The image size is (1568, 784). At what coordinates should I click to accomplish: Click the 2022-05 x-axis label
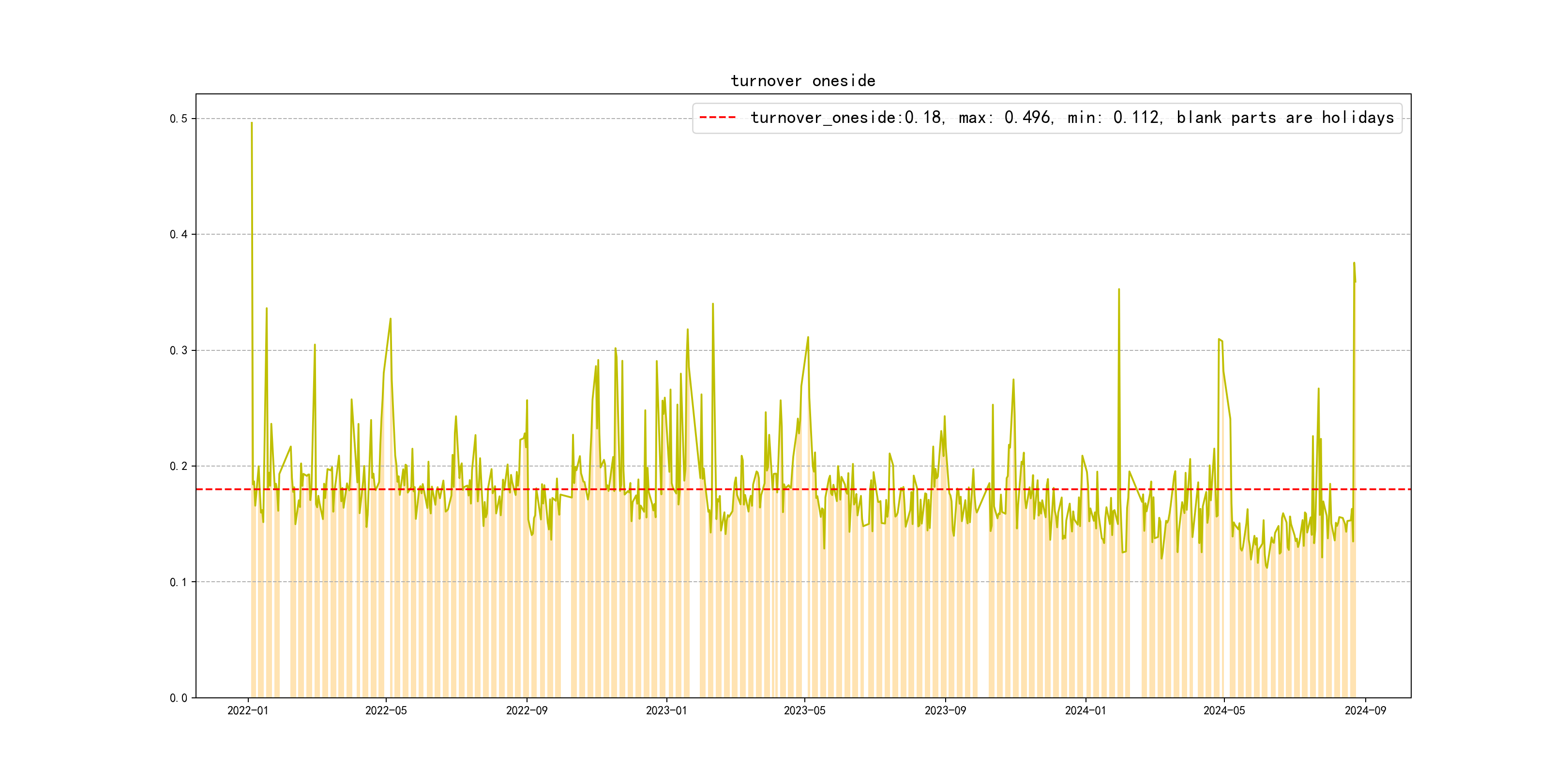click(x=386, y=710)
